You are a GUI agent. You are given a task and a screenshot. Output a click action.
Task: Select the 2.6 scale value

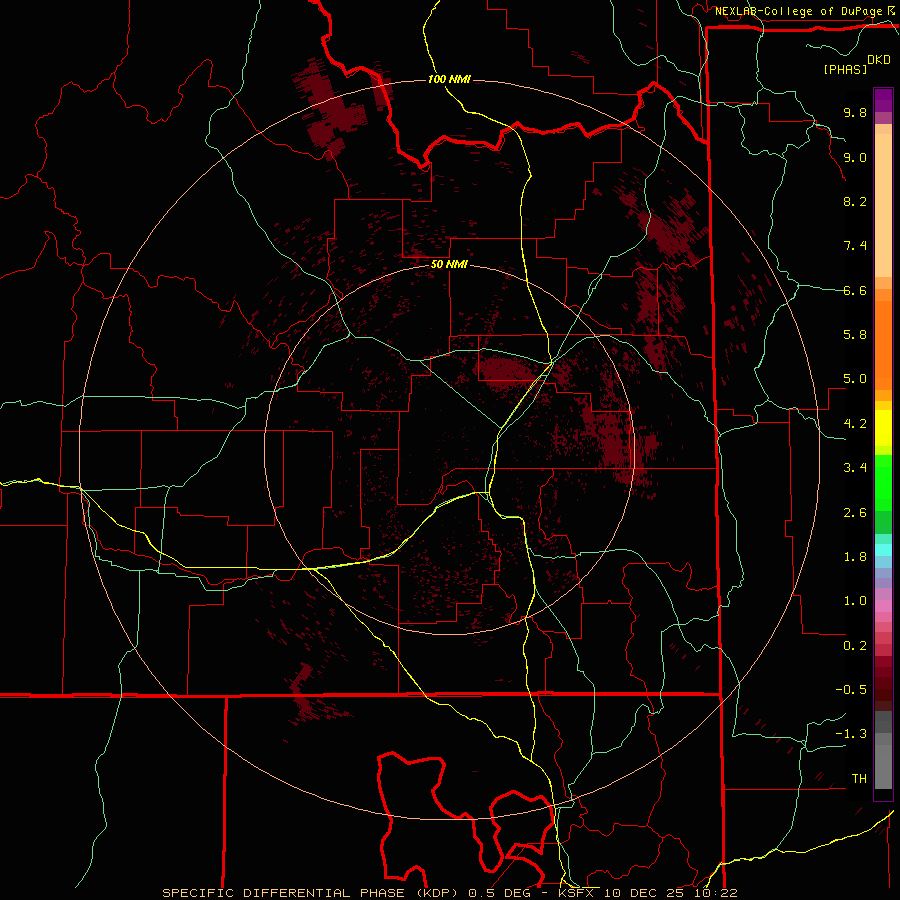click(855, 513)
